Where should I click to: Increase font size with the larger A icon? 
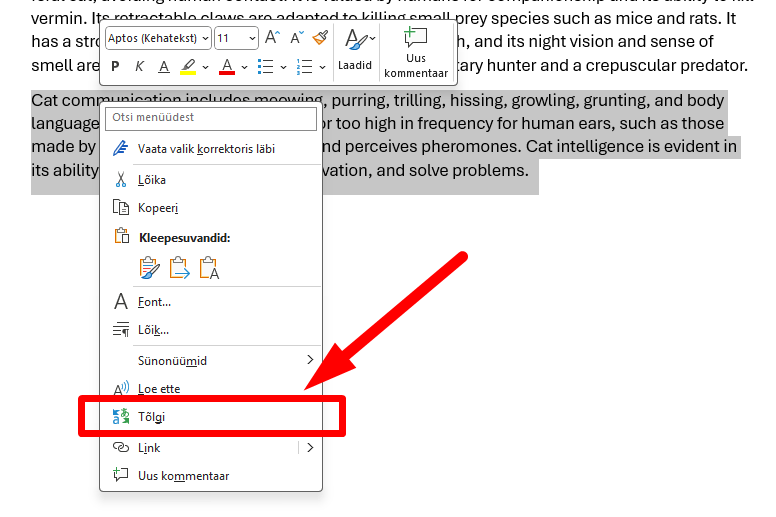pyautogui.click(x=272, y=38)
